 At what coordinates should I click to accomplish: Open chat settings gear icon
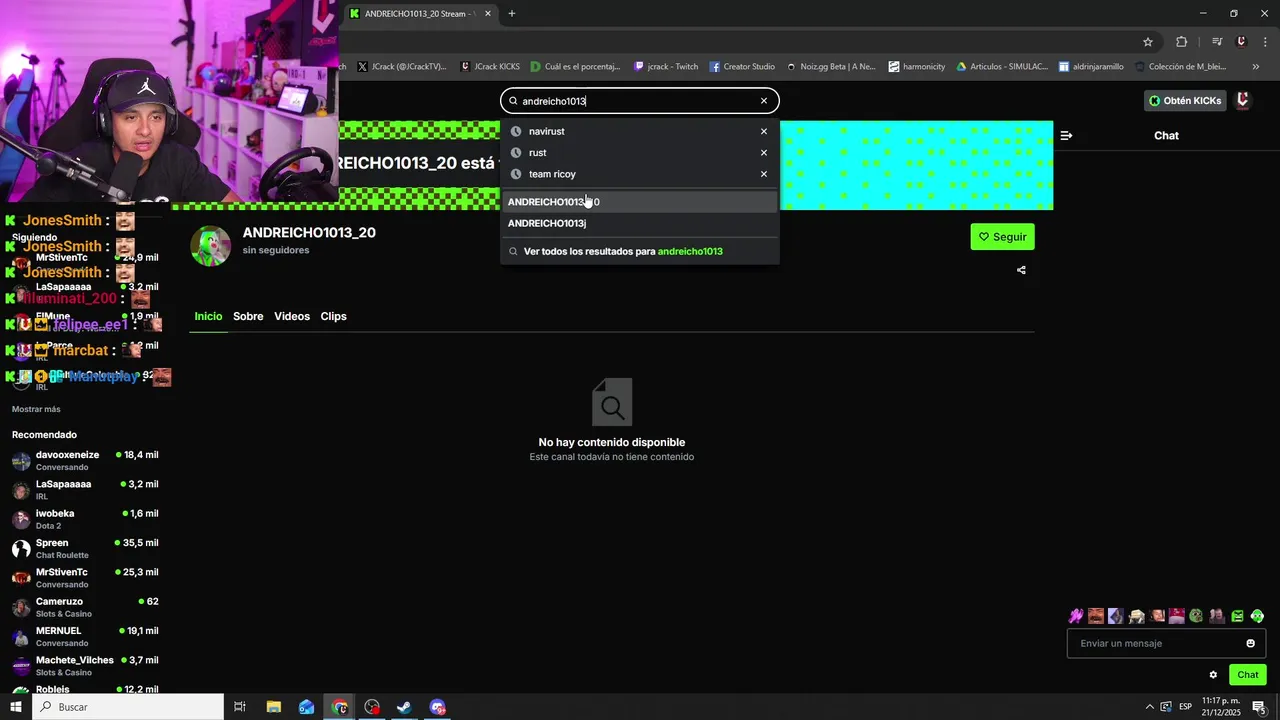(1213, 675)
